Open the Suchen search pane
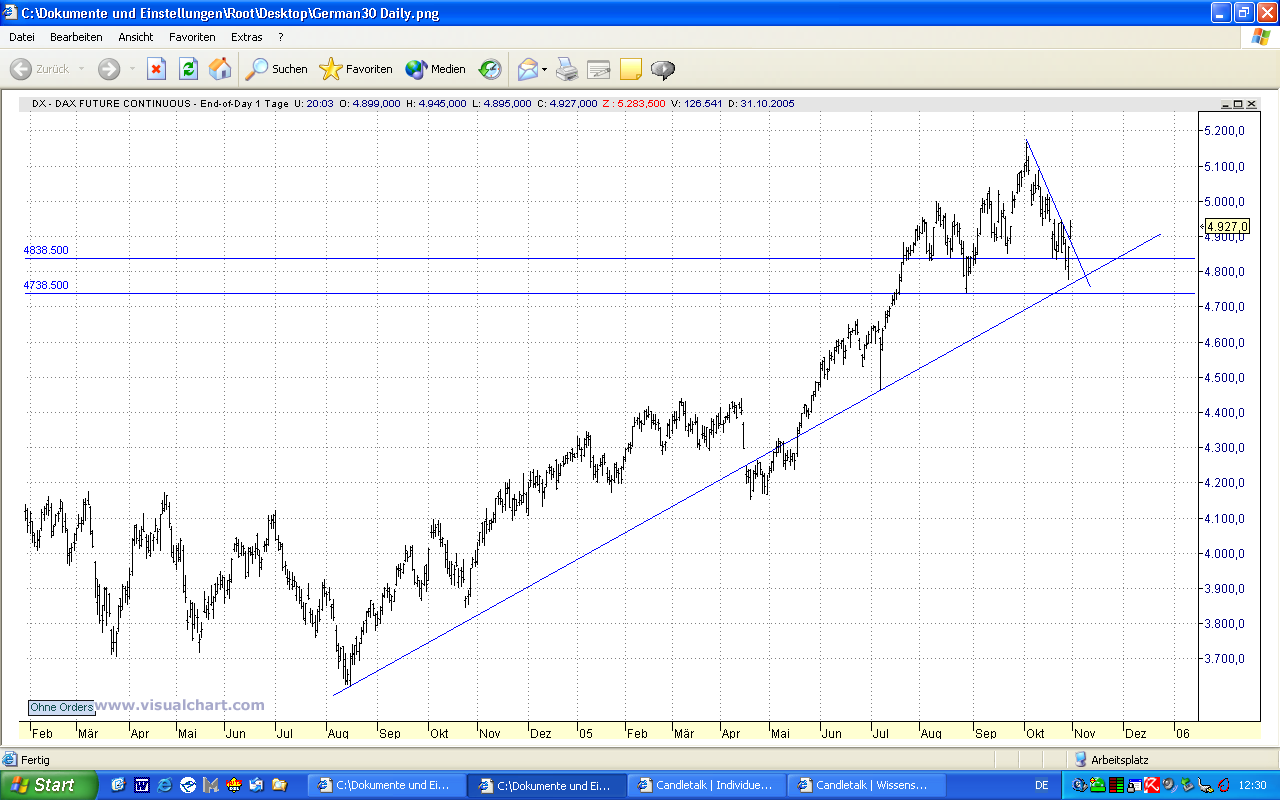 click(x=277, y=69)
